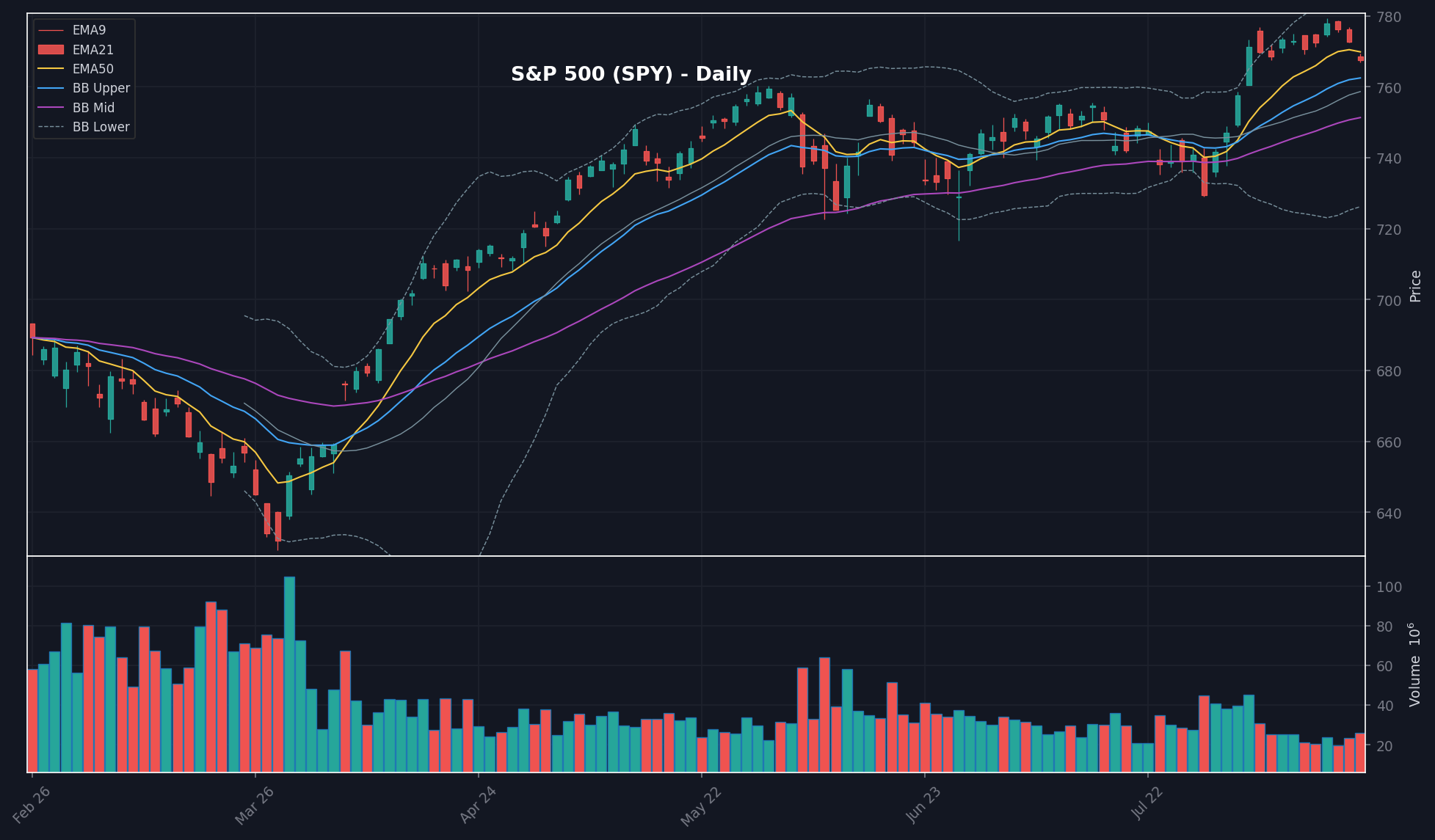Click the dashed line swatch beside BB Lower

click(51, 127)
